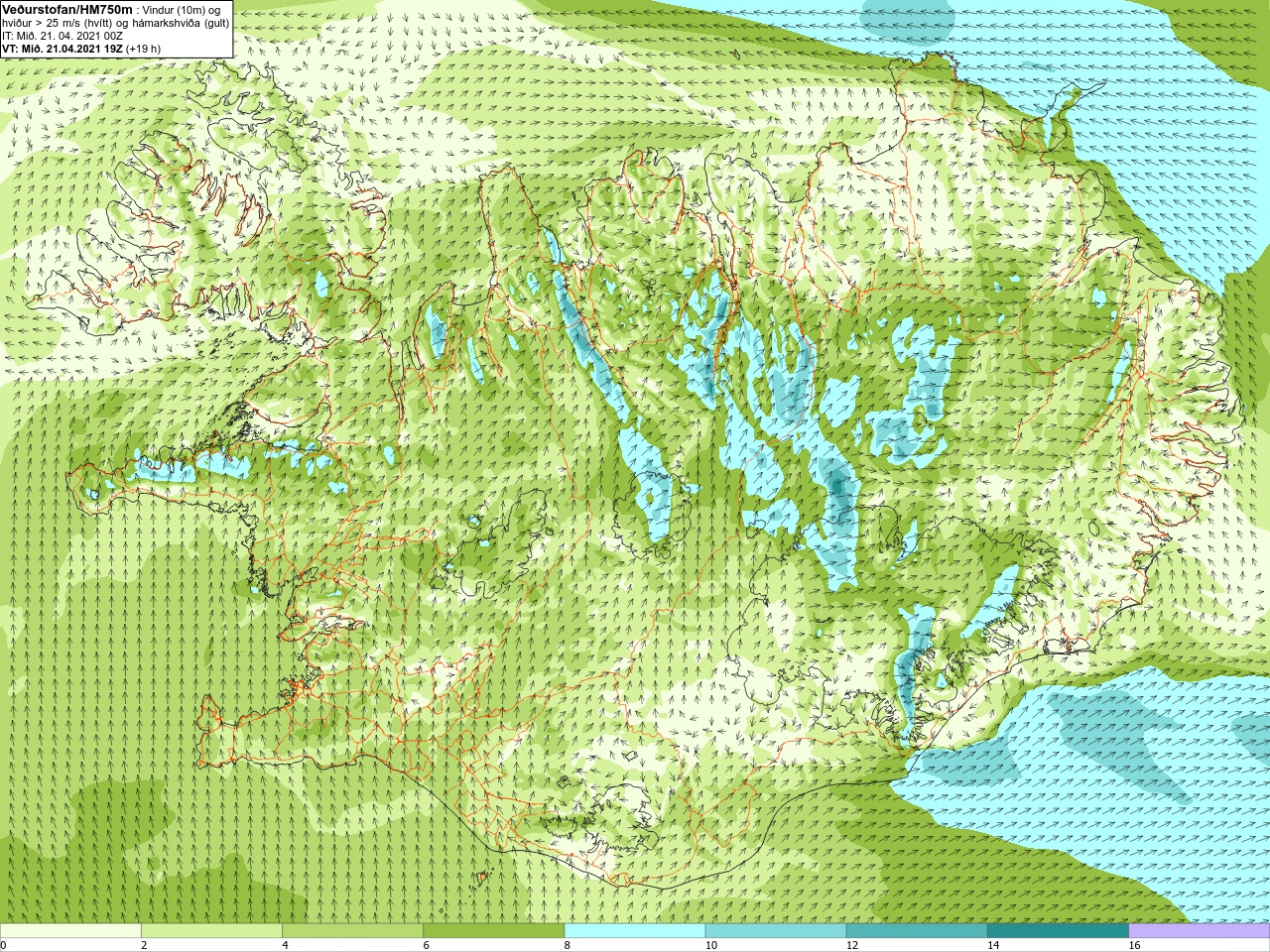1270x952 pixels.
Task: Click the legend scale label '16'
Action: [x=1134, y=946]
